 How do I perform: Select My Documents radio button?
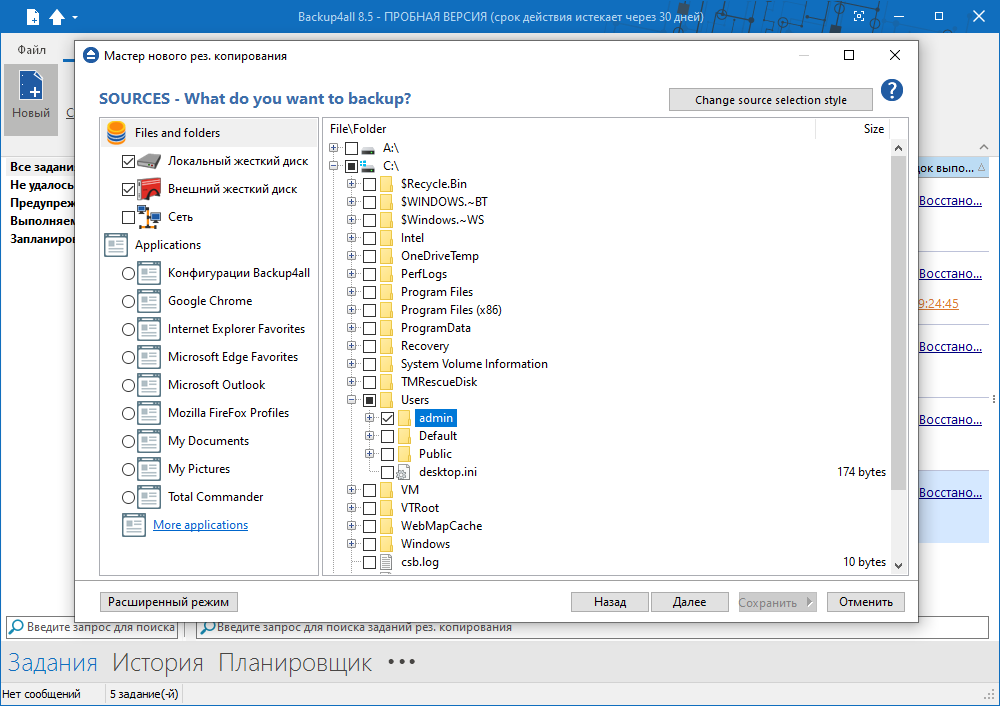point(128,441)
